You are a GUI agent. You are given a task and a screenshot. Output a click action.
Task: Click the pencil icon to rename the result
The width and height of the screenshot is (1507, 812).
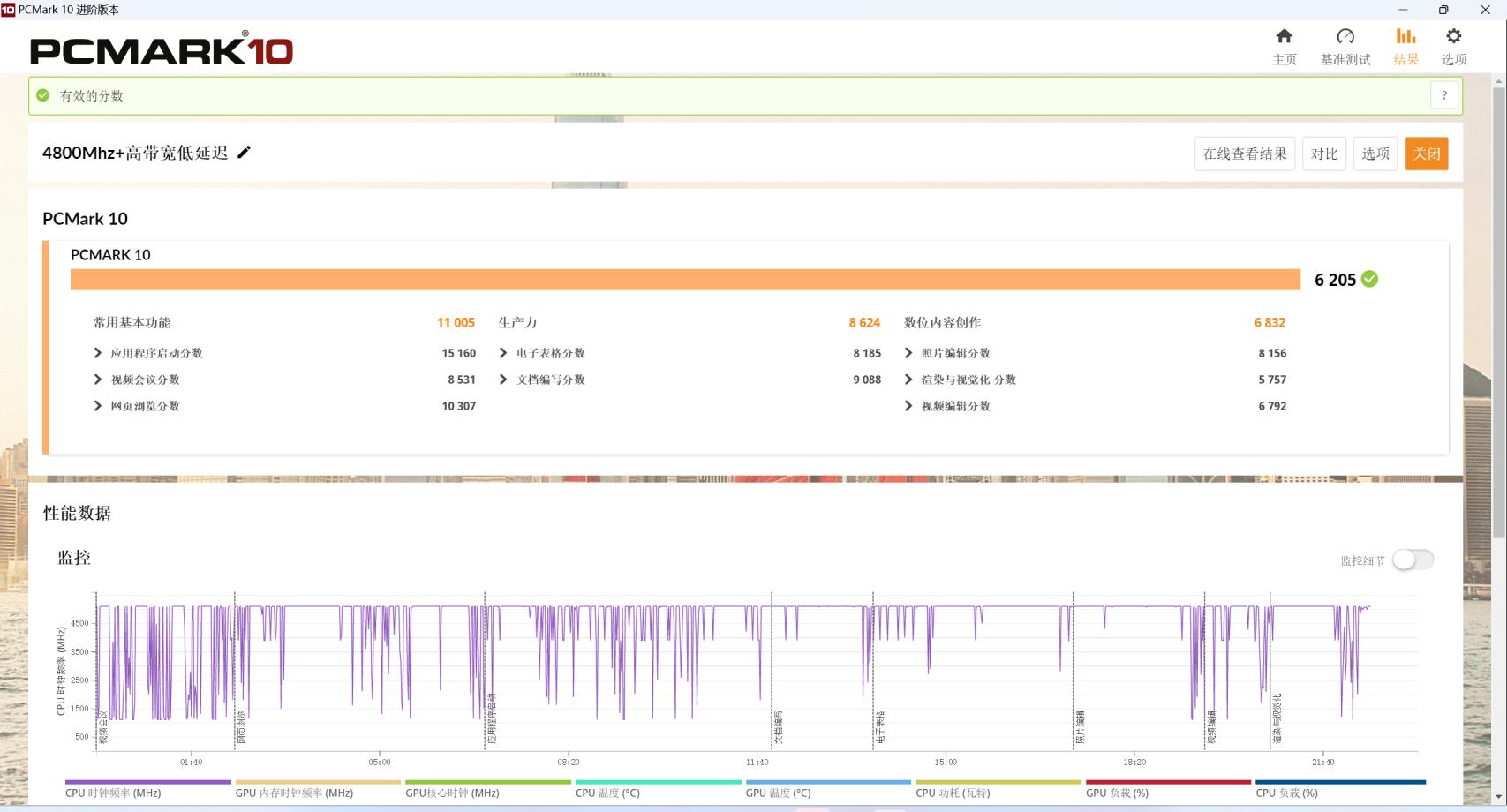point(245,153)
